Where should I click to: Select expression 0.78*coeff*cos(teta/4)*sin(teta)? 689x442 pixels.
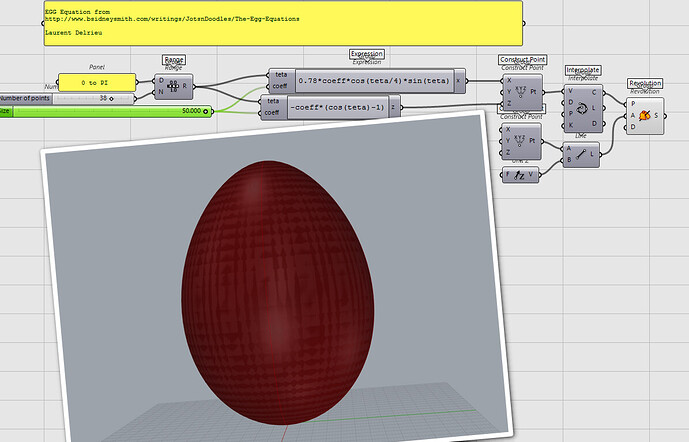(x=374, y=81)
